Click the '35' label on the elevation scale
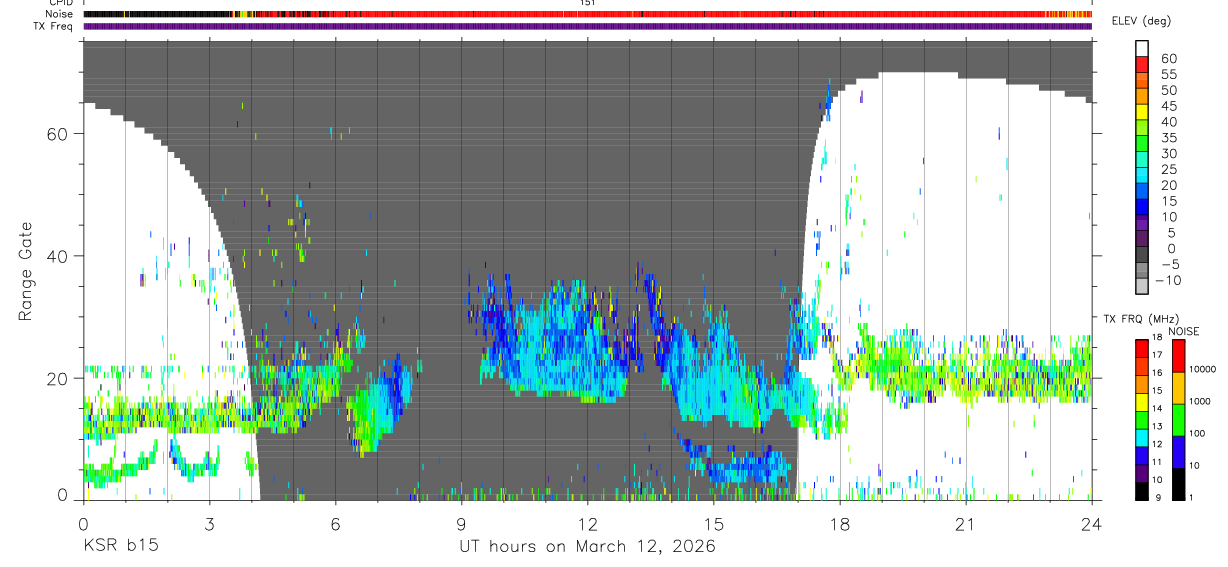This screenshot has width=1228, height=567. (x=1167, y=138)
